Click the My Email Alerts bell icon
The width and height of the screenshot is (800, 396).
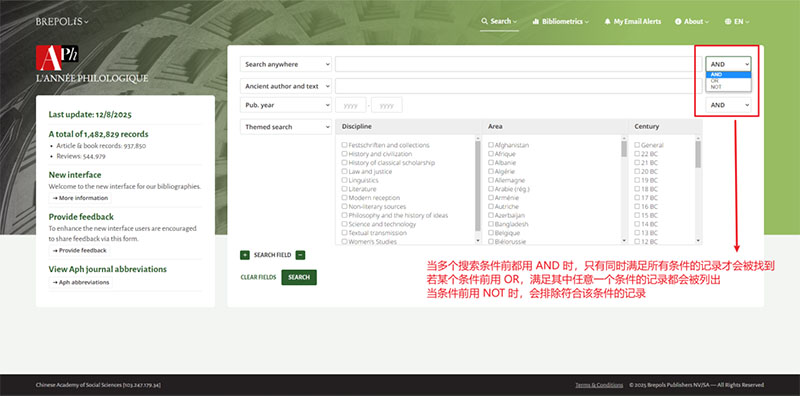point(607,21)
